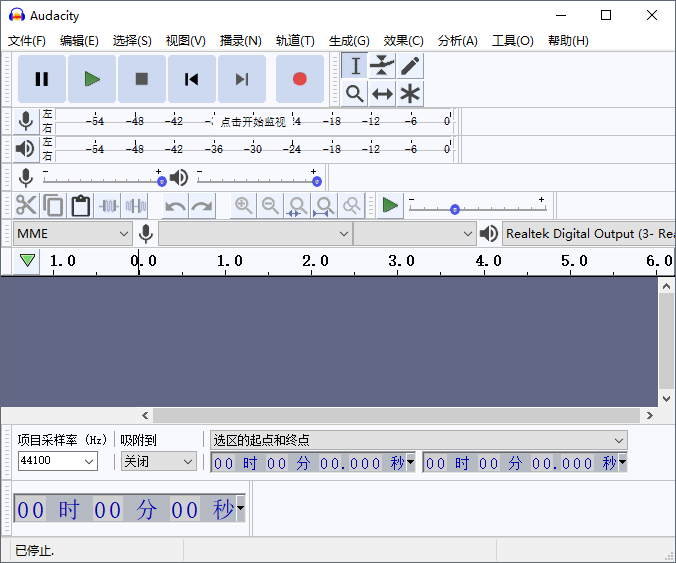Click Play-at-speed green button
Image resolution: width=676 pixels, height=563 pixels.
[x=390, y=206]
